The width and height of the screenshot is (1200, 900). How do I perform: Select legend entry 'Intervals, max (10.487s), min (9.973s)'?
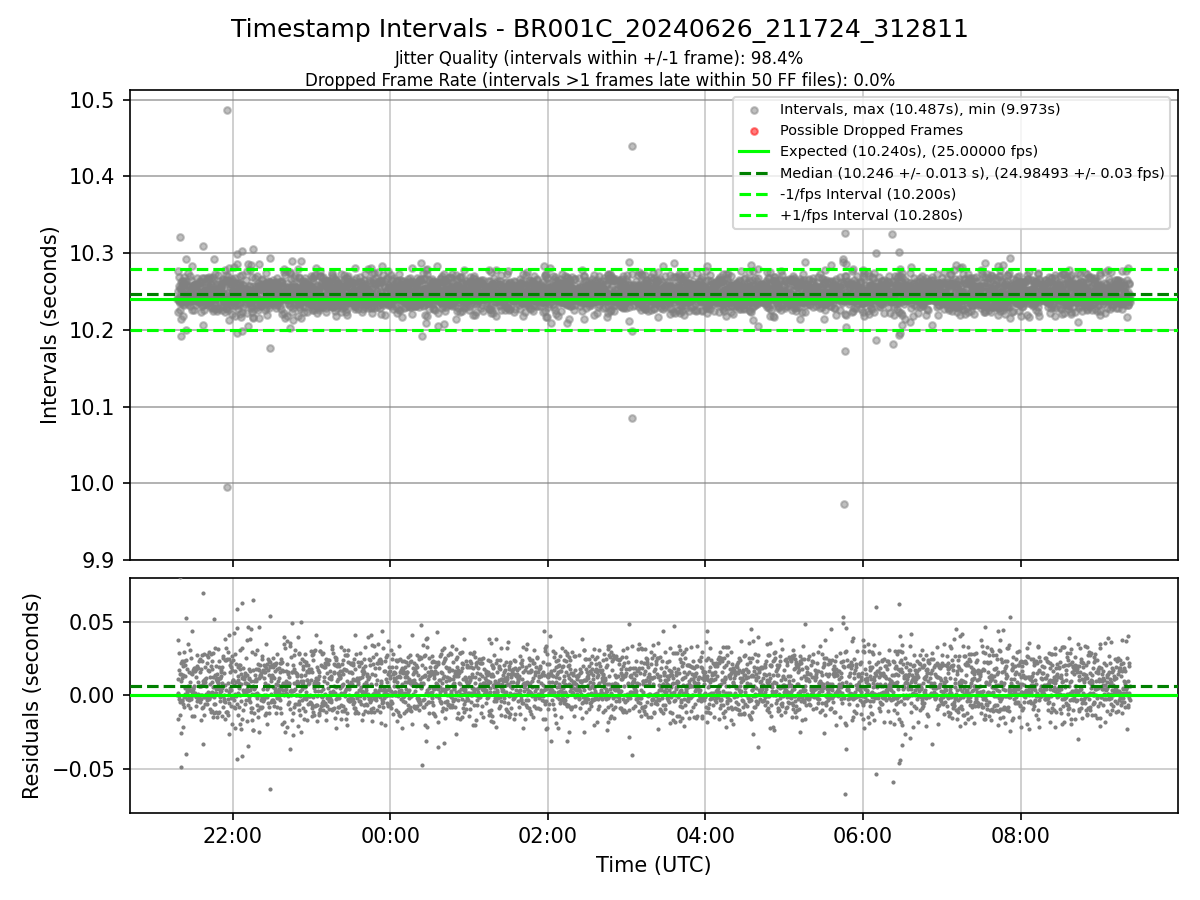920,109
